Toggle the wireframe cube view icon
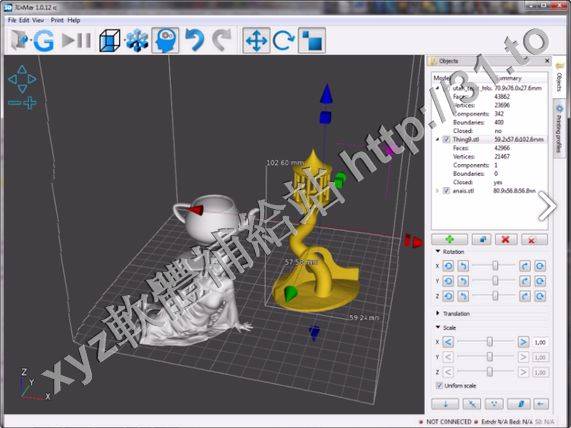The image size is (571, 428). [x=110, y=40]
